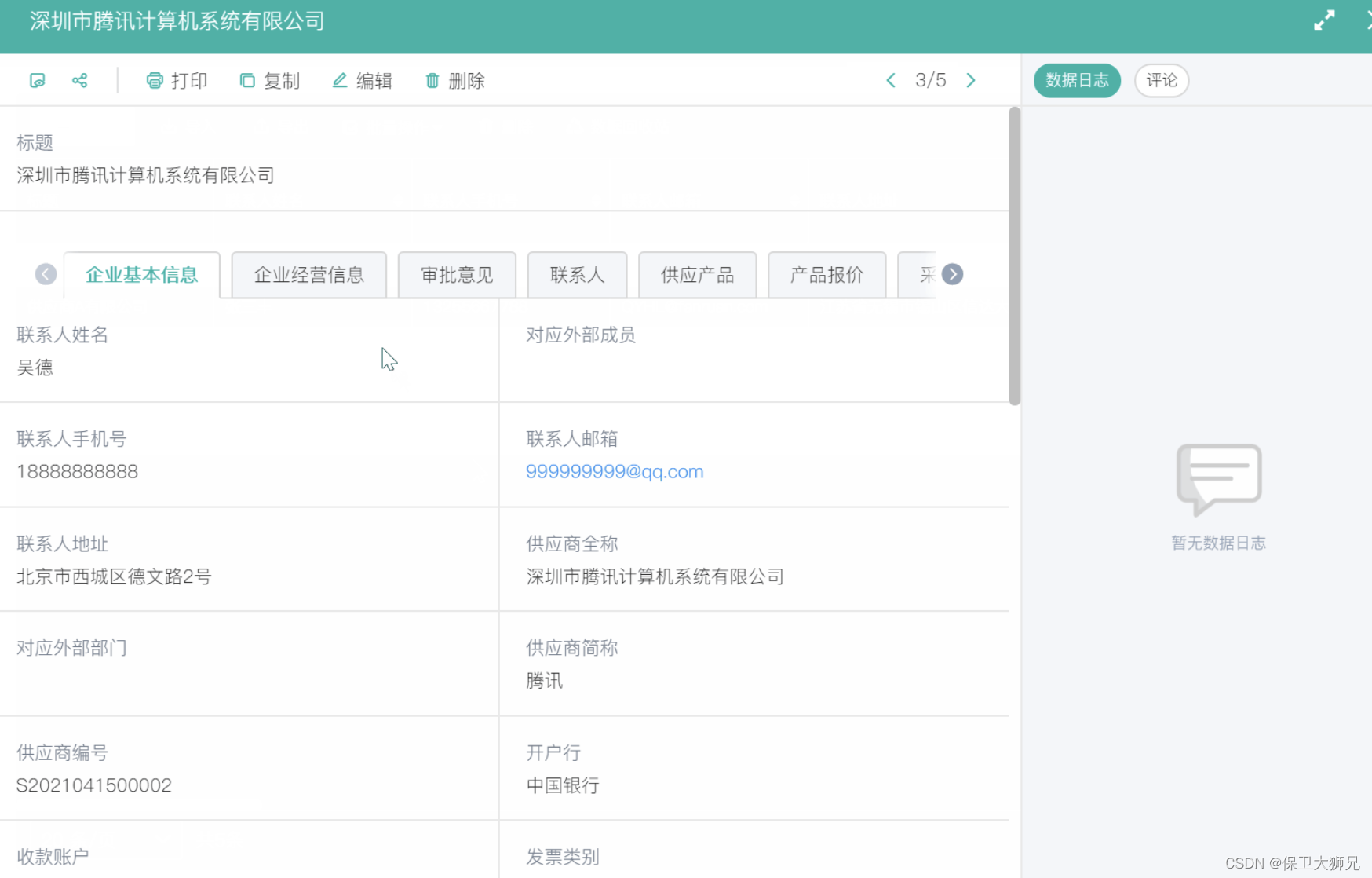Click the 删除 trash icon
The image size is (1372, 878).
pos(432,80)
